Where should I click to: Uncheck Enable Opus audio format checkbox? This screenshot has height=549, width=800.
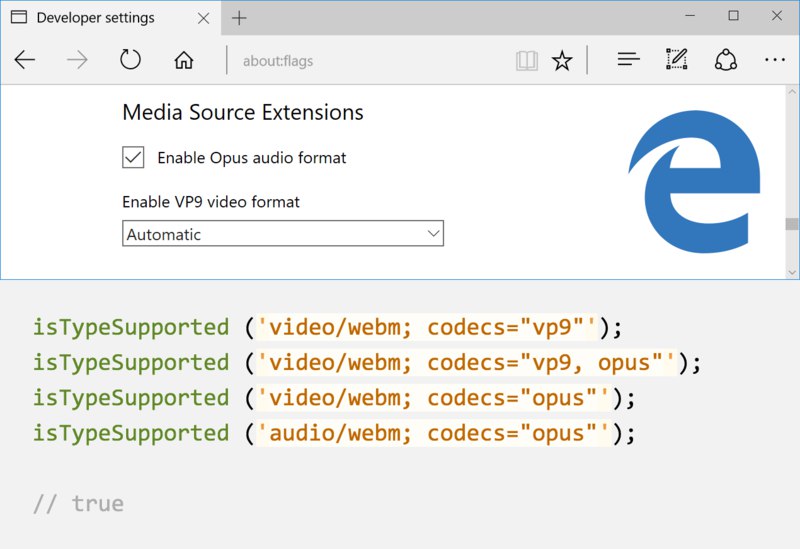[133, 157]
